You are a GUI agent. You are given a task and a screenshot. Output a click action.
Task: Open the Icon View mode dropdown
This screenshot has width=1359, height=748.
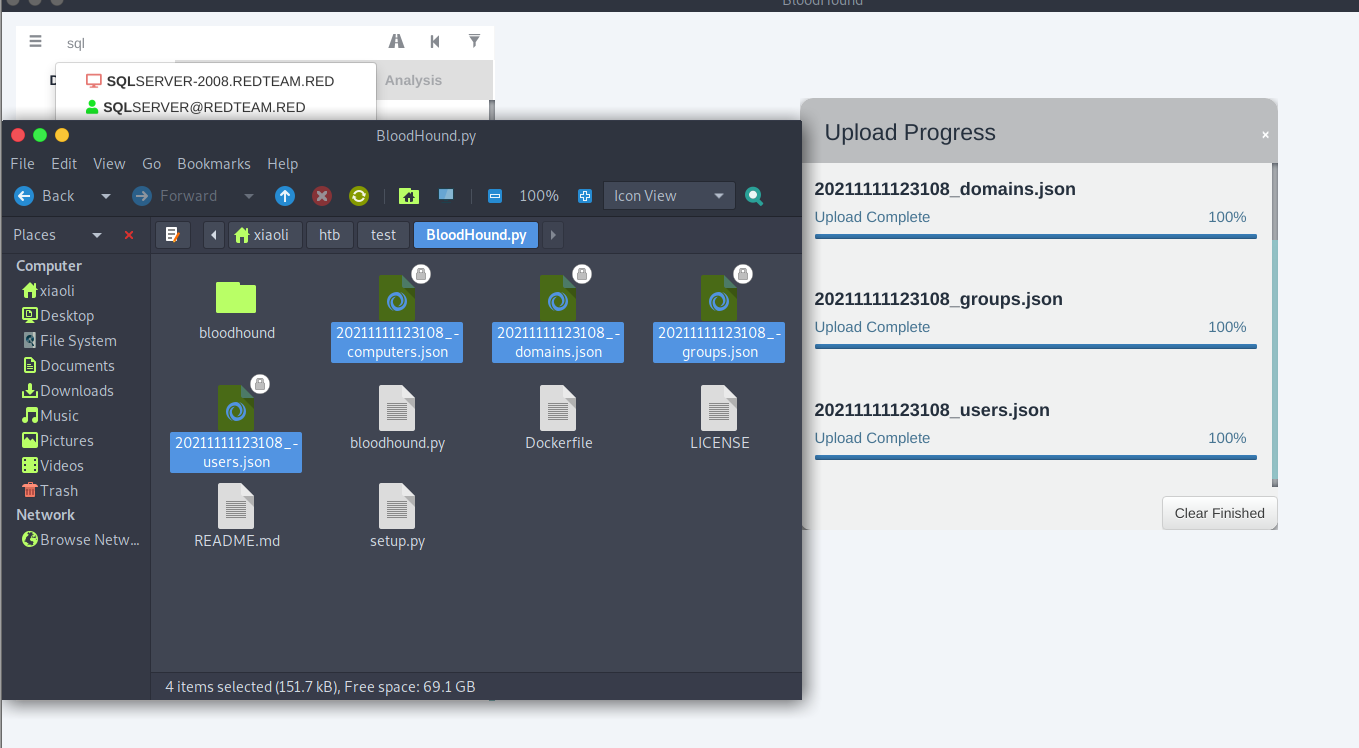coord(669,196)
